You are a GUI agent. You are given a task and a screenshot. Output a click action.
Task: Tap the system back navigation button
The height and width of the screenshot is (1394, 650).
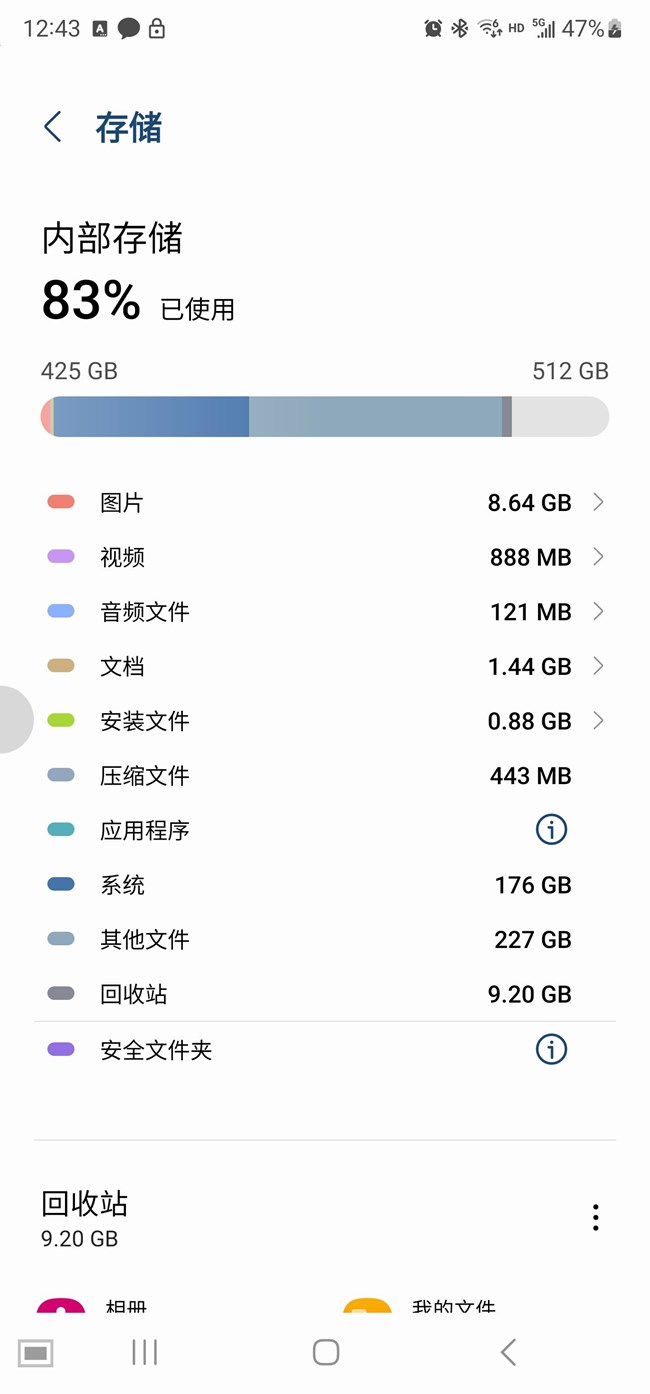pos(508,1353)
